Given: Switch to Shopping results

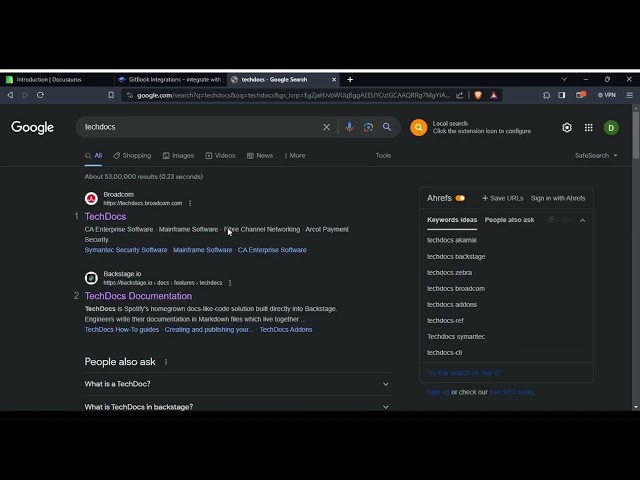Looking at the screenshot, I should click(x=132, y=156).
